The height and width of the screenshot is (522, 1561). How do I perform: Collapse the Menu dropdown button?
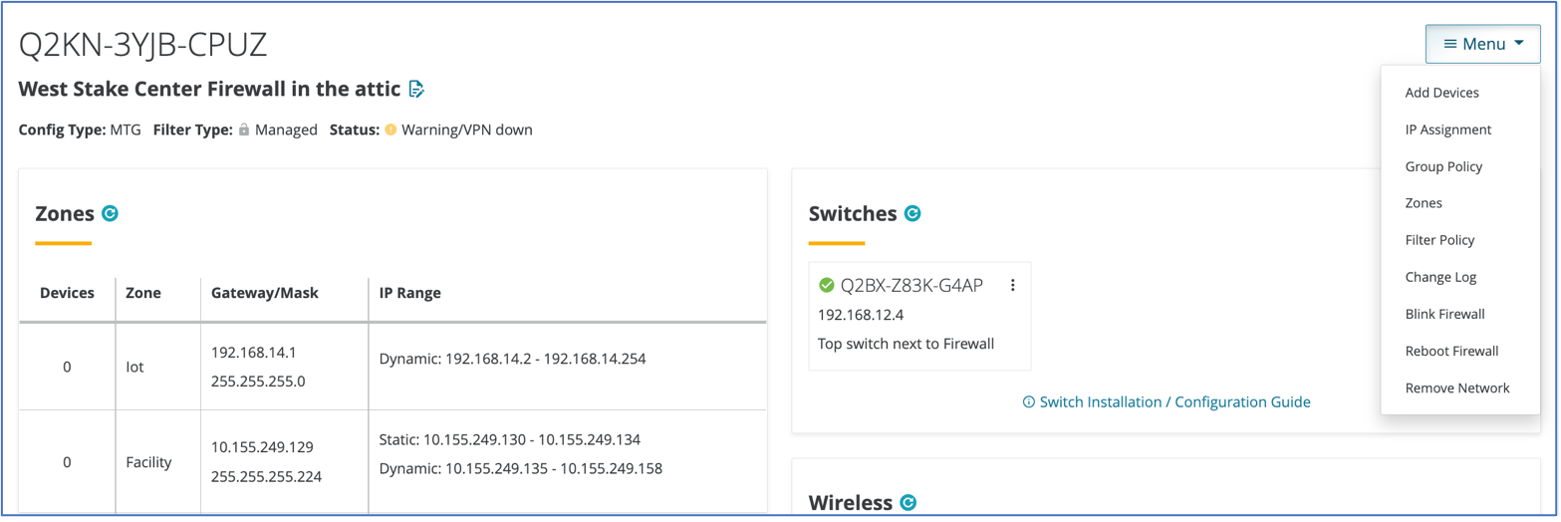click(1483, 44)
